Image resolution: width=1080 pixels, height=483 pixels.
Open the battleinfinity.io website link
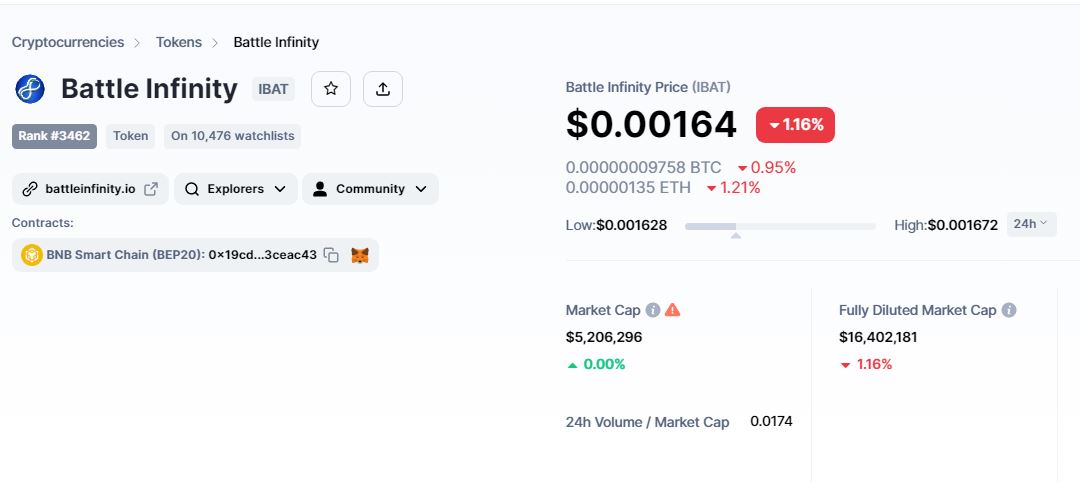coord(90,189)
